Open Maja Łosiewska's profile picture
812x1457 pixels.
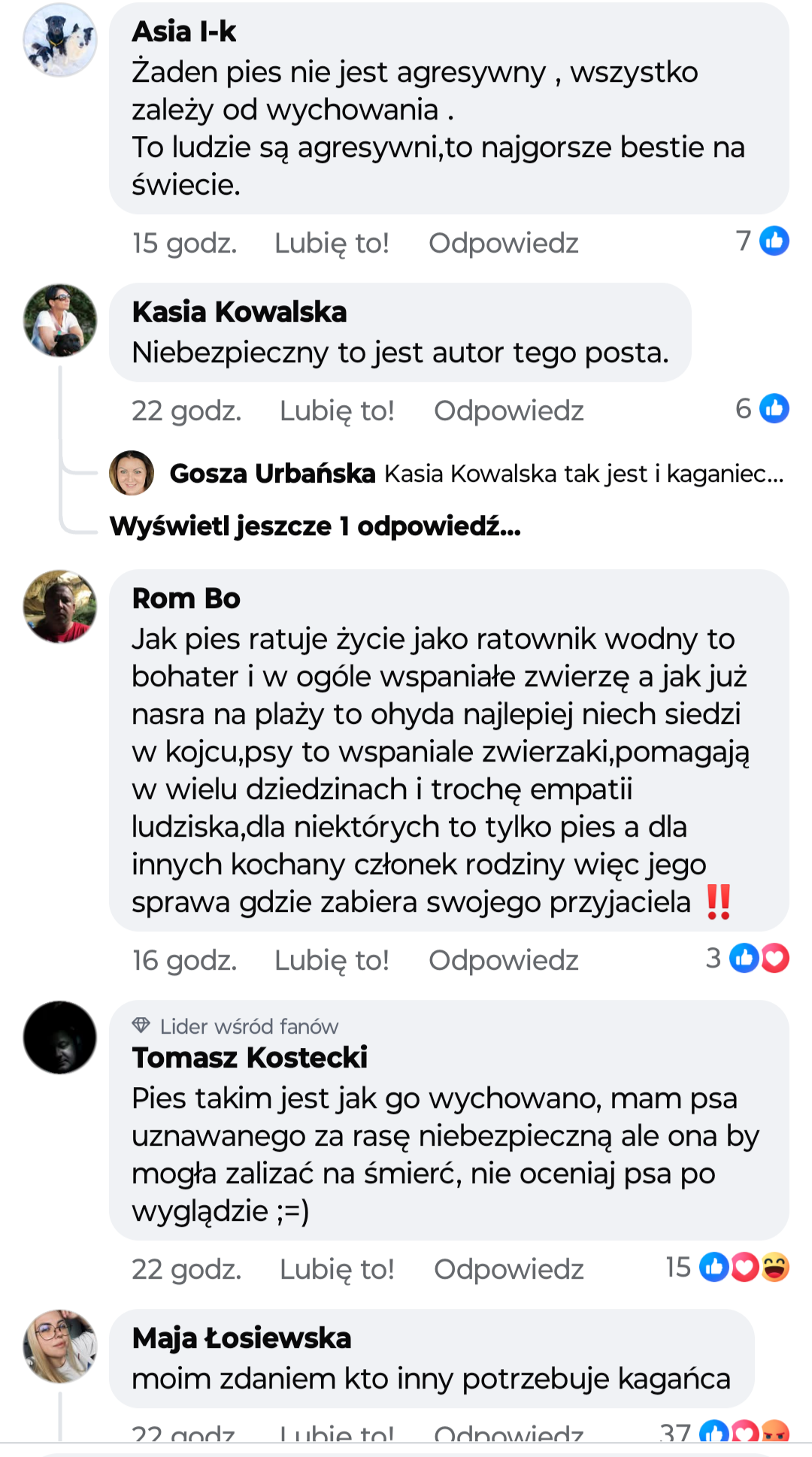click(60, 1346)
